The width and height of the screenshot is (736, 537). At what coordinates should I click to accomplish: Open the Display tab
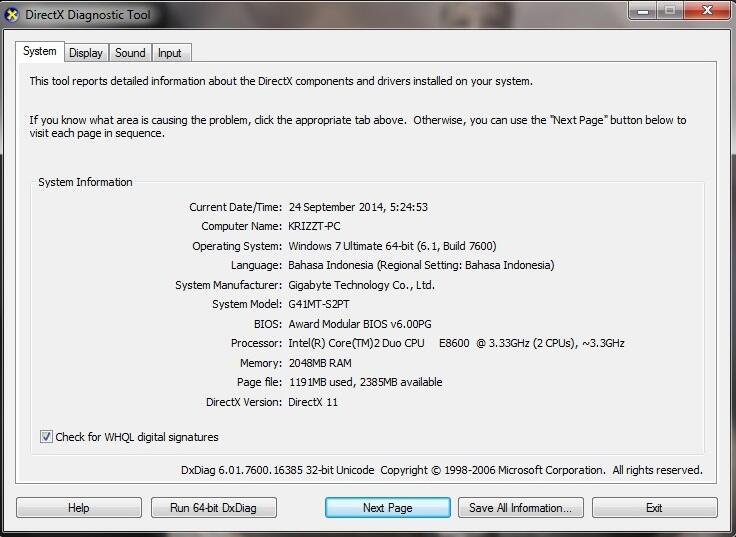coord(86,53)
